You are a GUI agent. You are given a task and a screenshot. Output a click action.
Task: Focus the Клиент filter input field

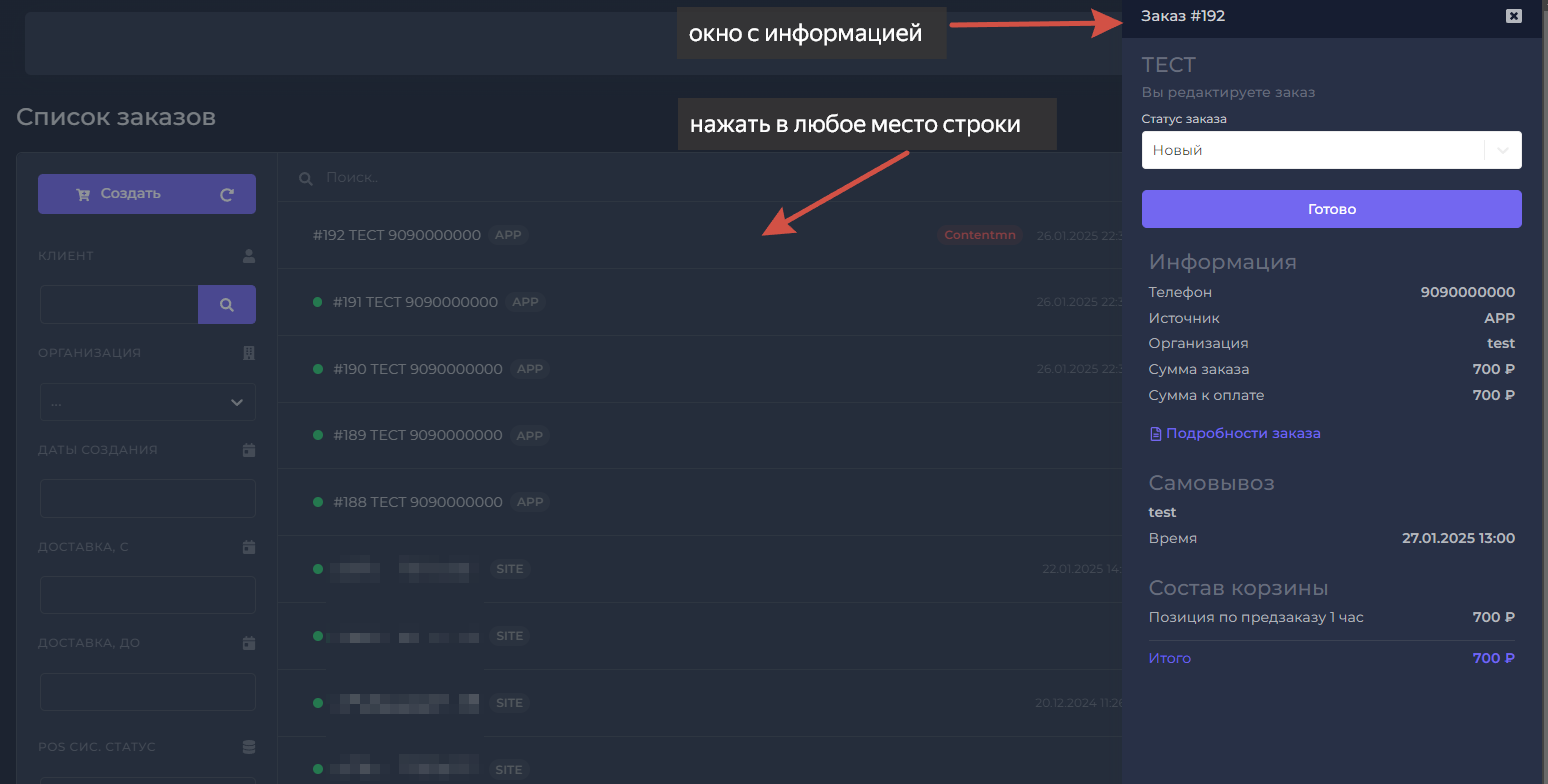(119, 304)
